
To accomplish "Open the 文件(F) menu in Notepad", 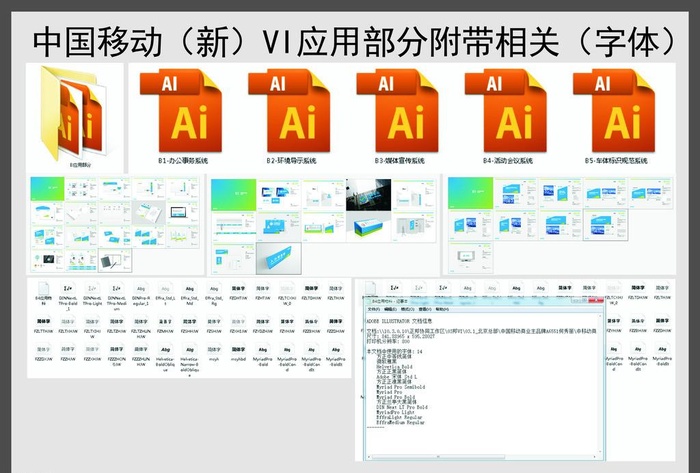I will [374, 309].
